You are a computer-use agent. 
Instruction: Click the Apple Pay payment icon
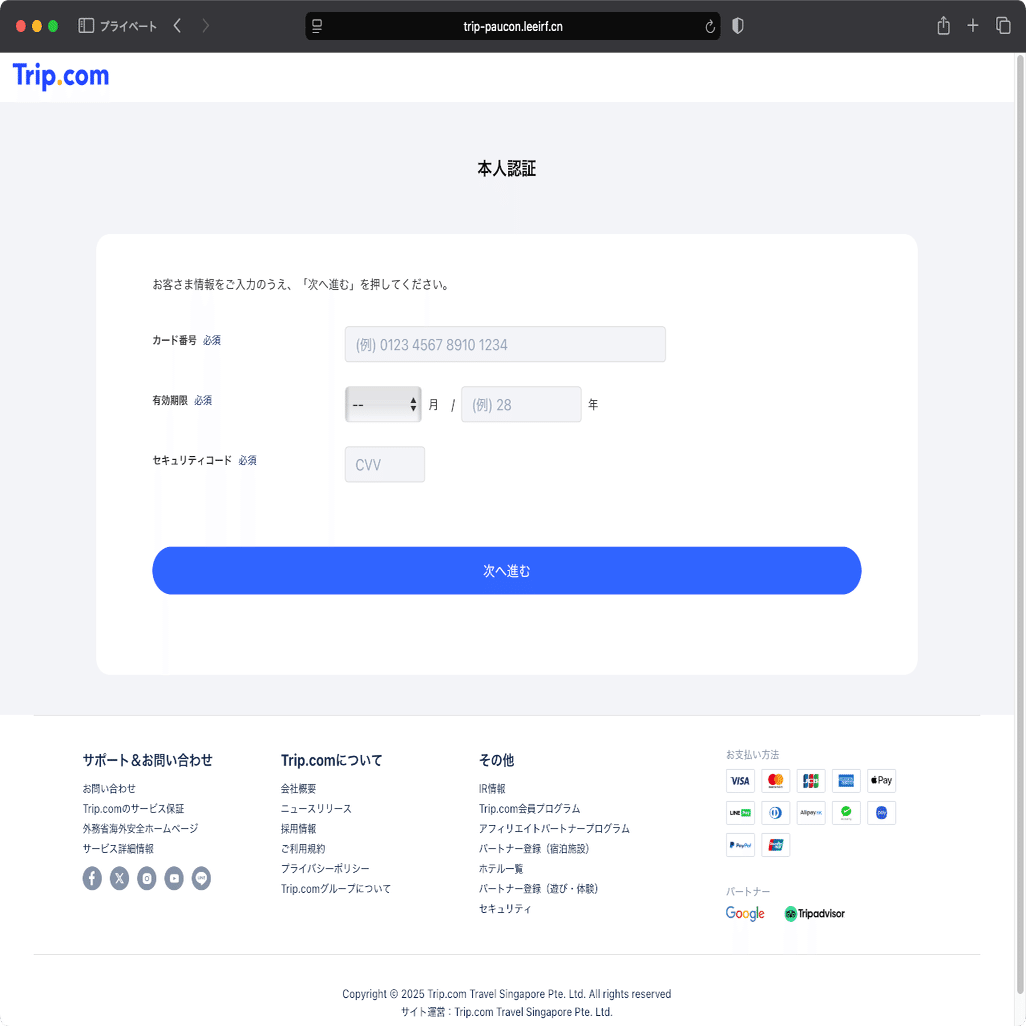[881, 781]
